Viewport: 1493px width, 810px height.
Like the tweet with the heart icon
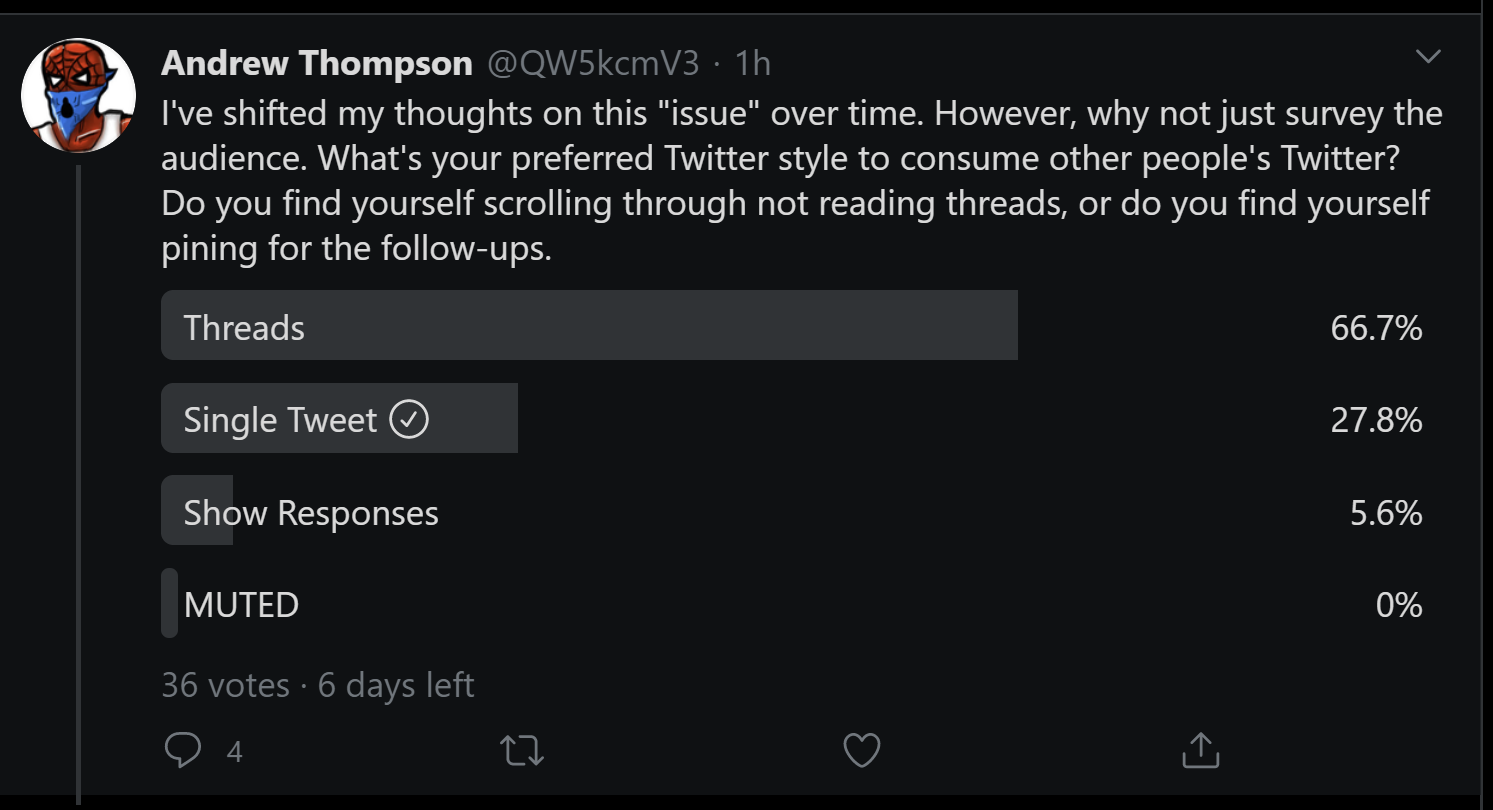point(861,750)
